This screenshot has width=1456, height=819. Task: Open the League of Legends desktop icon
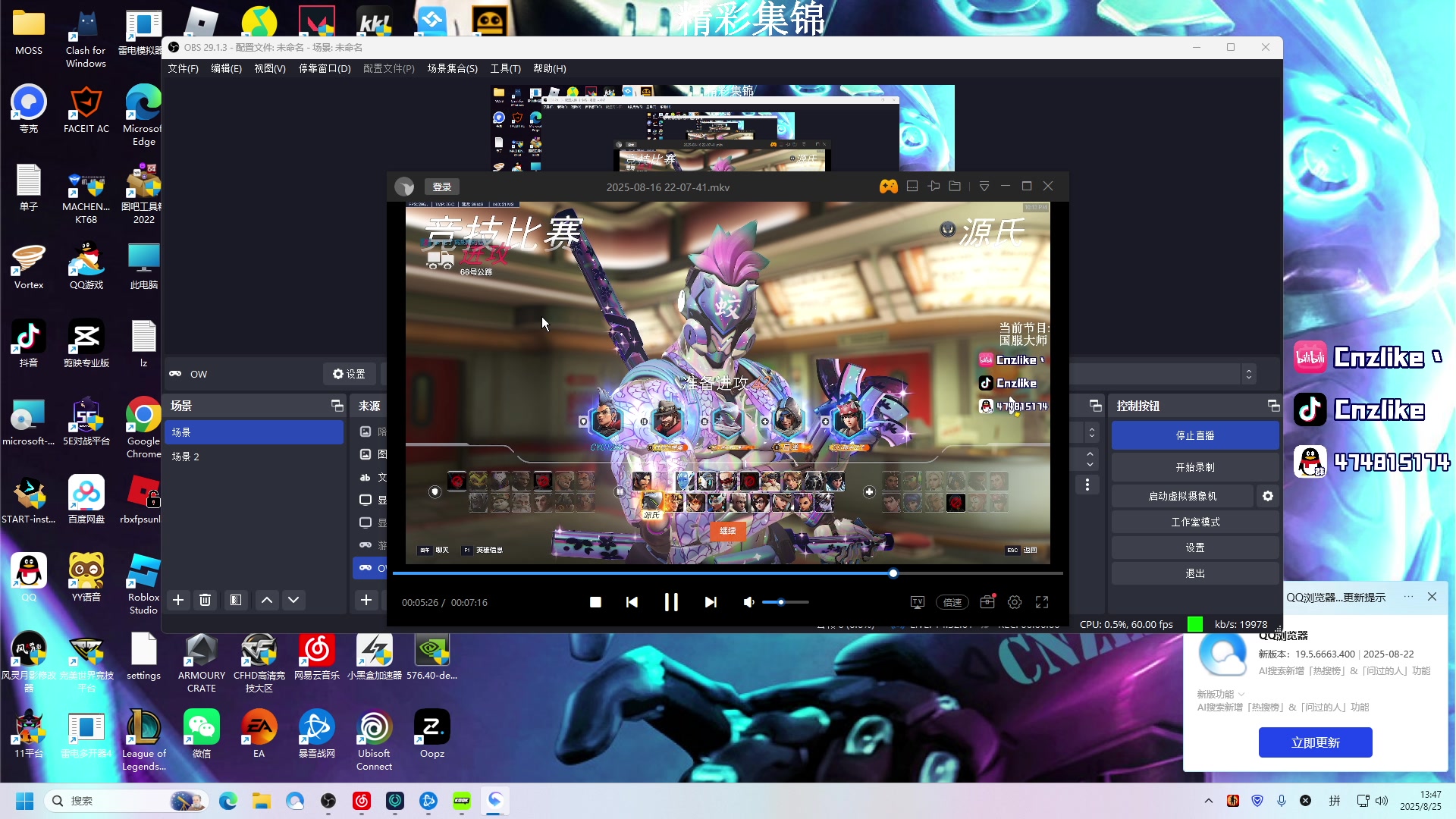pos(143,739)
